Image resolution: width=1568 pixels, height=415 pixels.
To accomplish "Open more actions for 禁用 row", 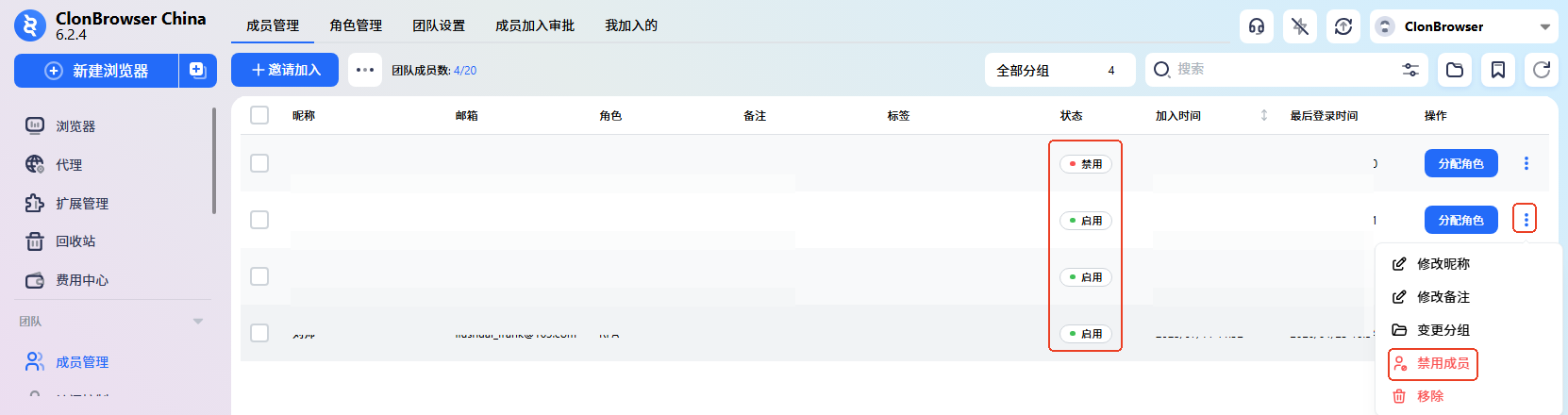I will (x=1526, y=163).
